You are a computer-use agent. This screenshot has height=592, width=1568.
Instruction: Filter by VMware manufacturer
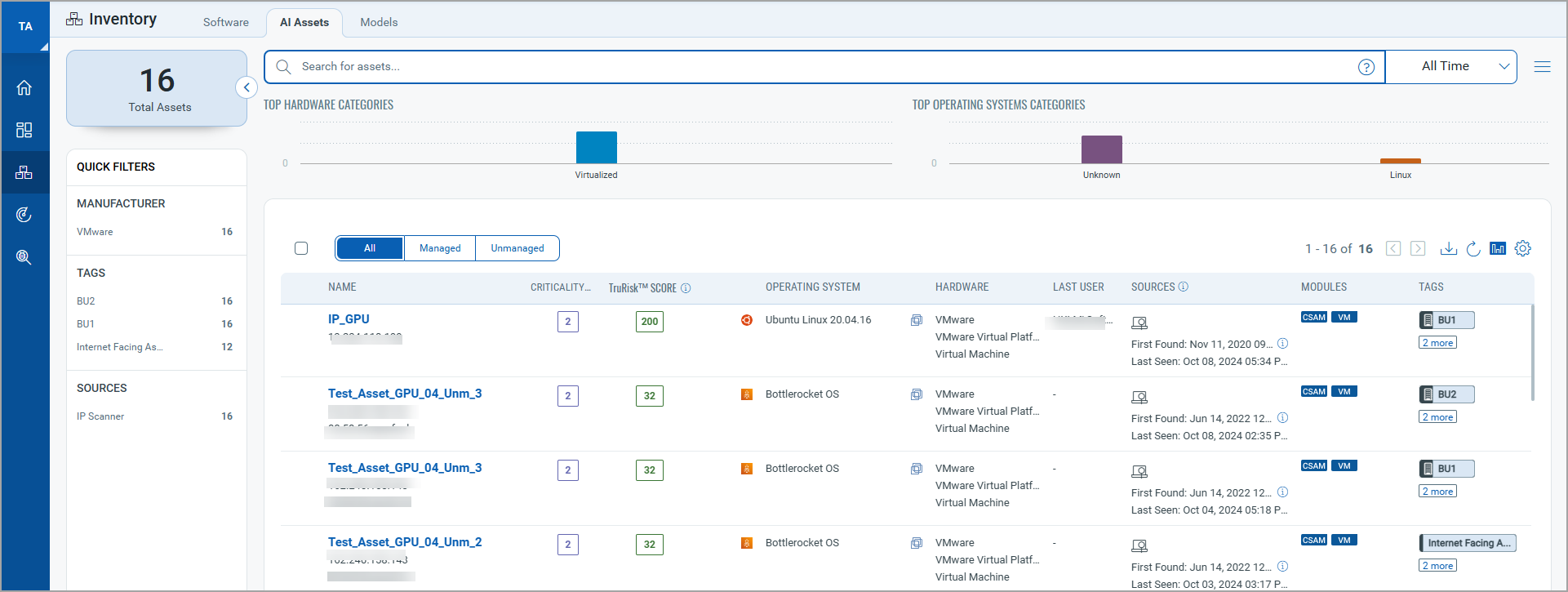96,232
